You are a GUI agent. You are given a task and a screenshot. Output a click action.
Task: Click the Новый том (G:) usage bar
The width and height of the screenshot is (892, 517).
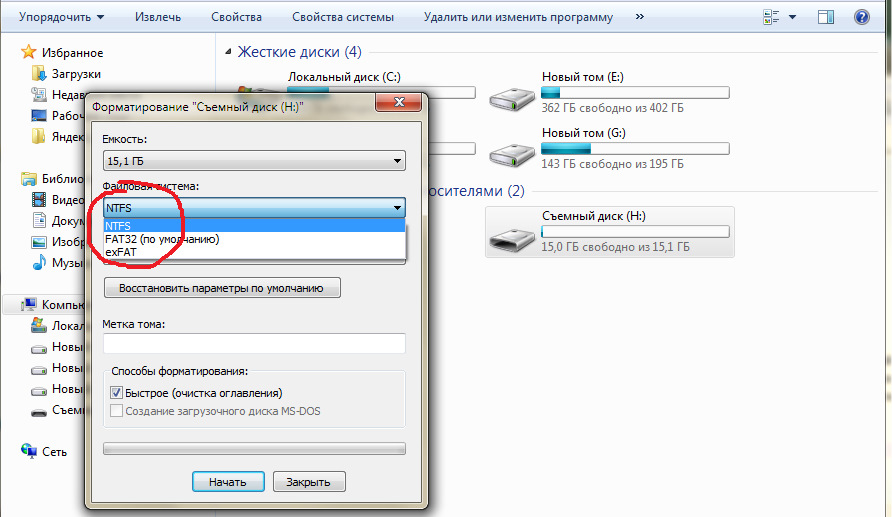[635, 148]
